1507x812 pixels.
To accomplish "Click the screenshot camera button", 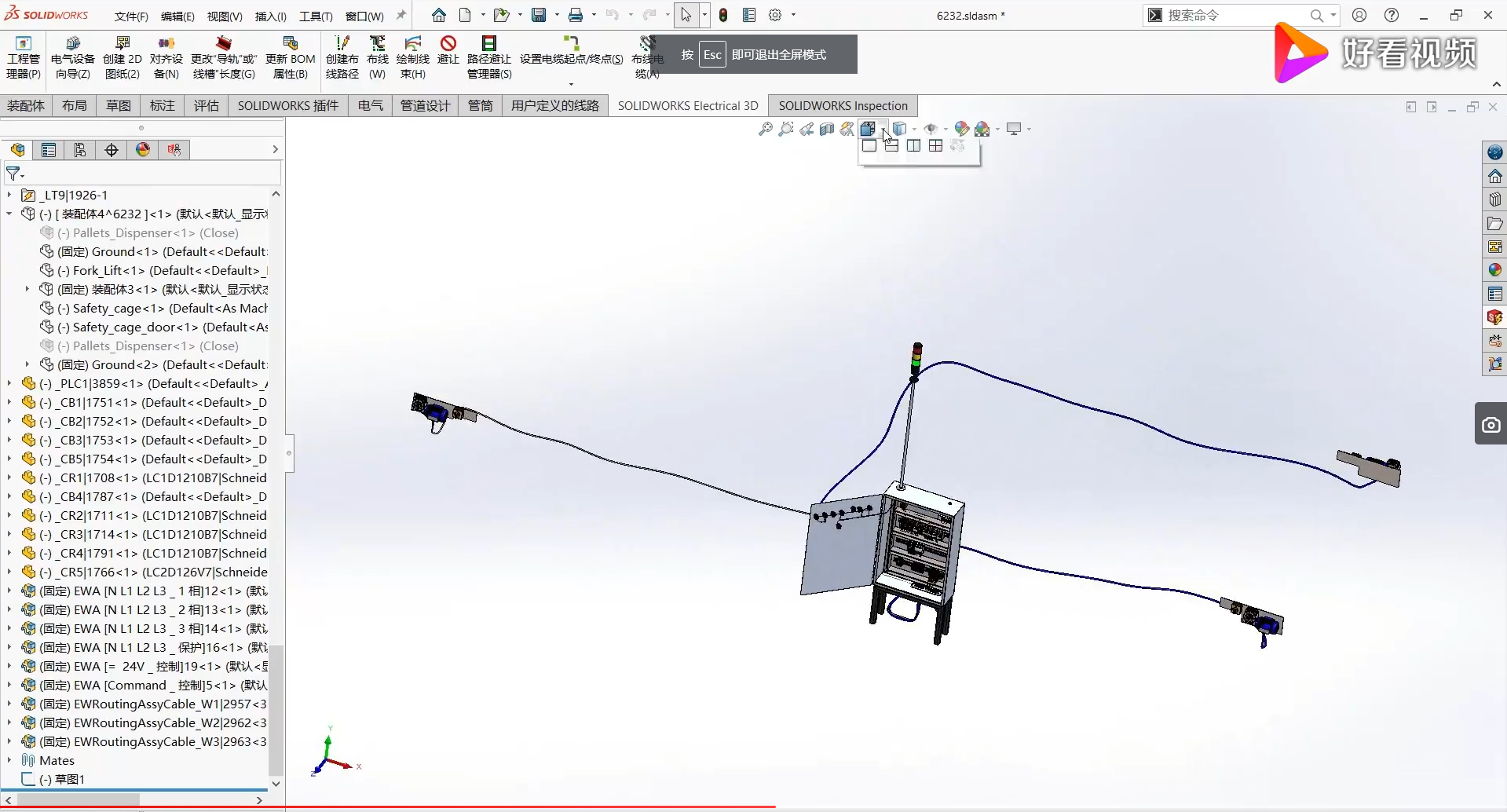I will coord(1491,425).
